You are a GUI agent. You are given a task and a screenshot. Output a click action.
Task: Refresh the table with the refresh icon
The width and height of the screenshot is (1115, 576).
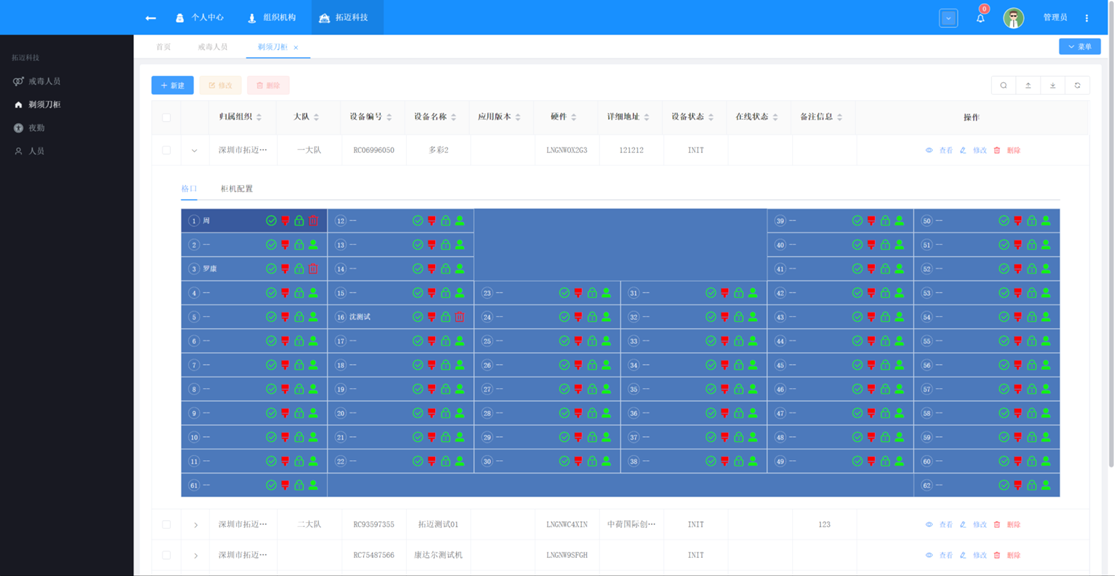click(x=1077, y=86)
